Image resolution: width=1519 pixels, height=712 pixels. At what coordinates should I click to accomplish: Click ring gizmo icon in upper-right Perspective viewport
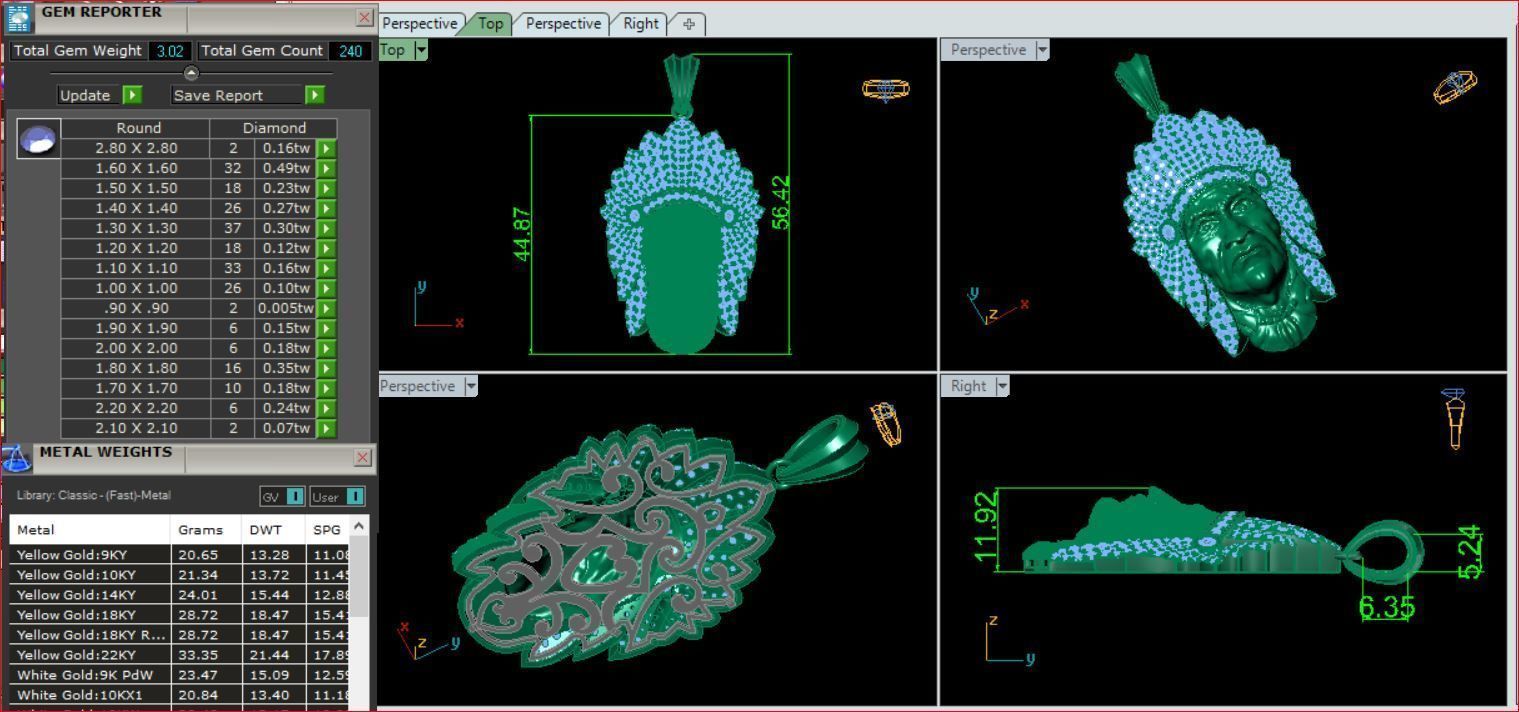click(x=1455, y=87)
